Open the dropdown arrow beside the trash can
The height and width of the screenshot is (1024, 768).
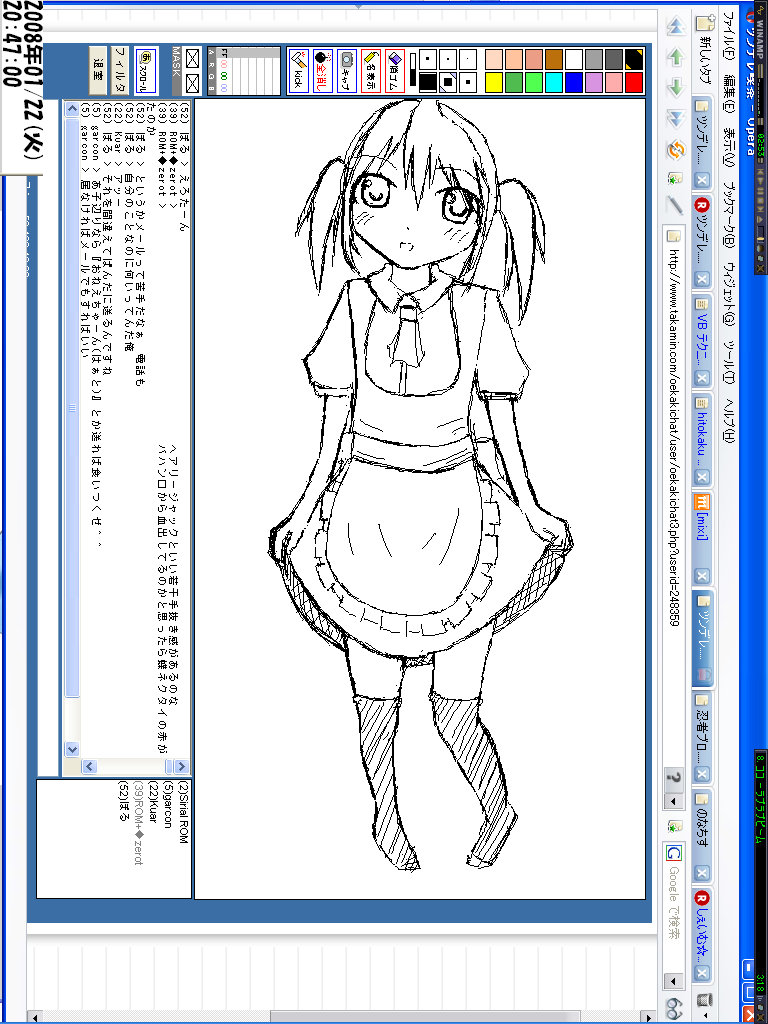coord(704,1016)
